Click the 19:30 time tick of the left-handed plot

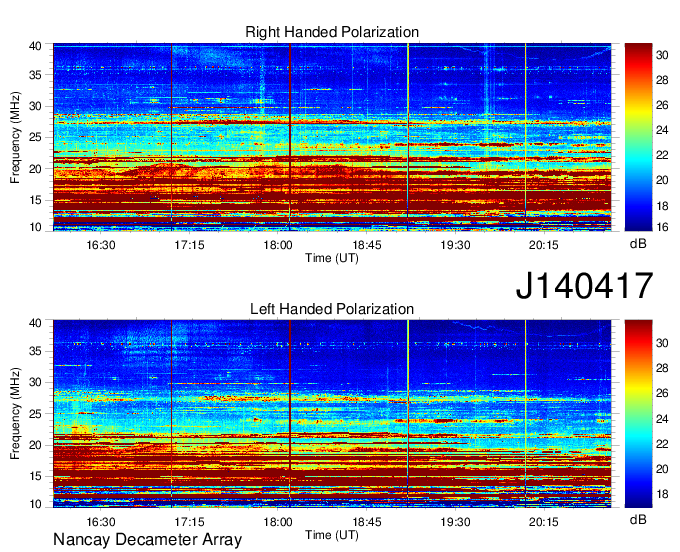tap(455, 522)
